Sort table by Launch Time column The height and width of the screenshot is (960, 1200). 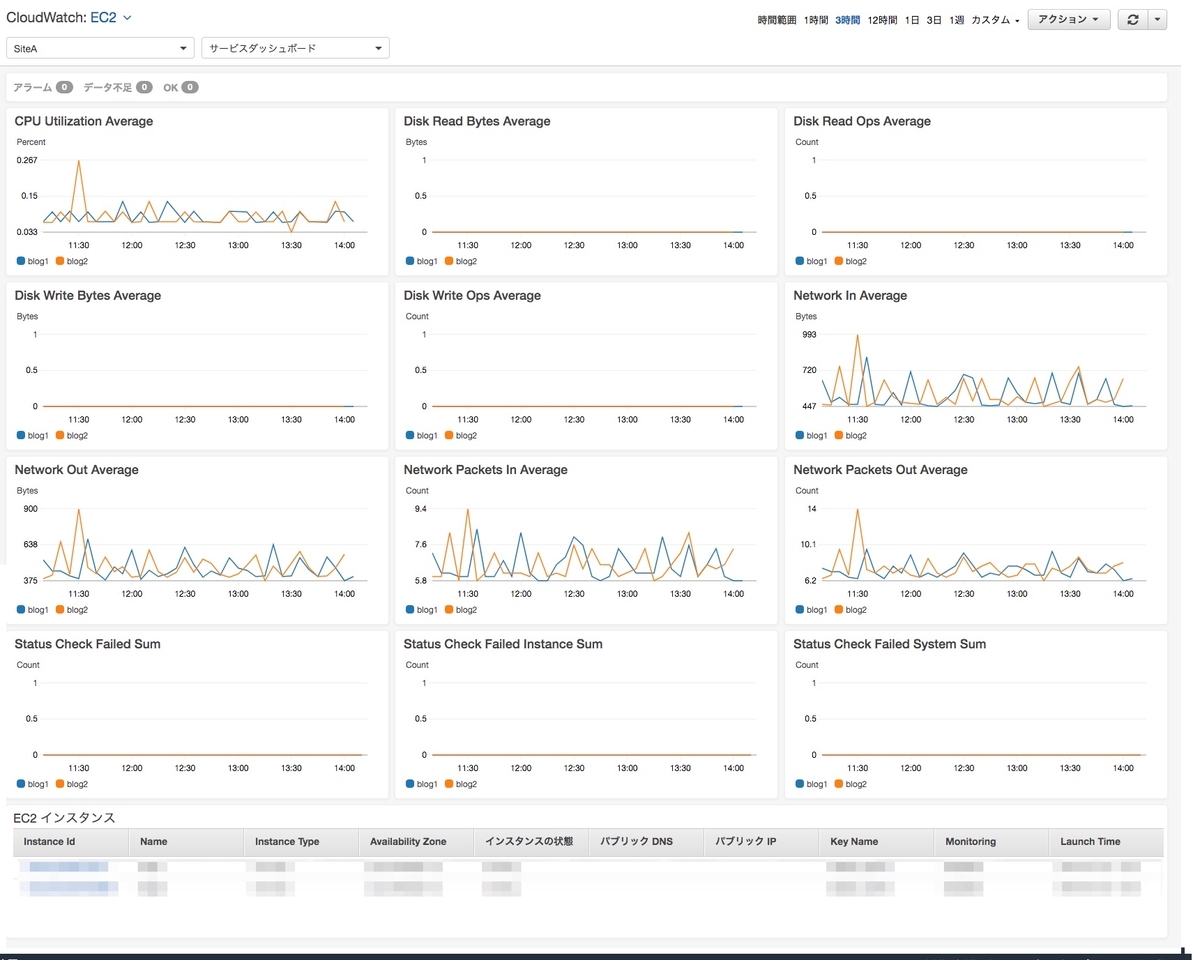1106,842
